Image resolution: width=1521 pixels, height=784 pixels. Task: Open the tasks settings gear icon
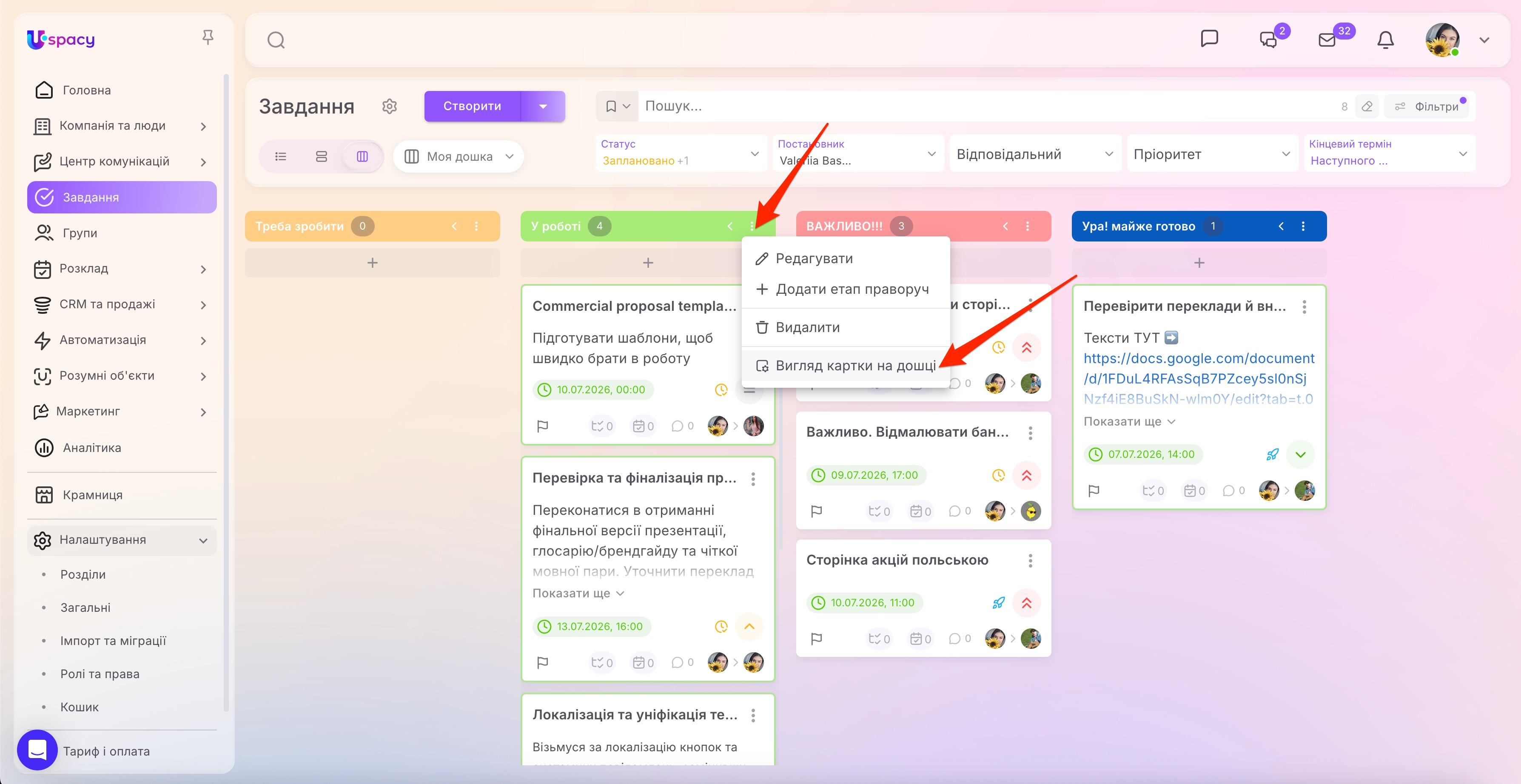pyautogui.click(x=389, y=106)
